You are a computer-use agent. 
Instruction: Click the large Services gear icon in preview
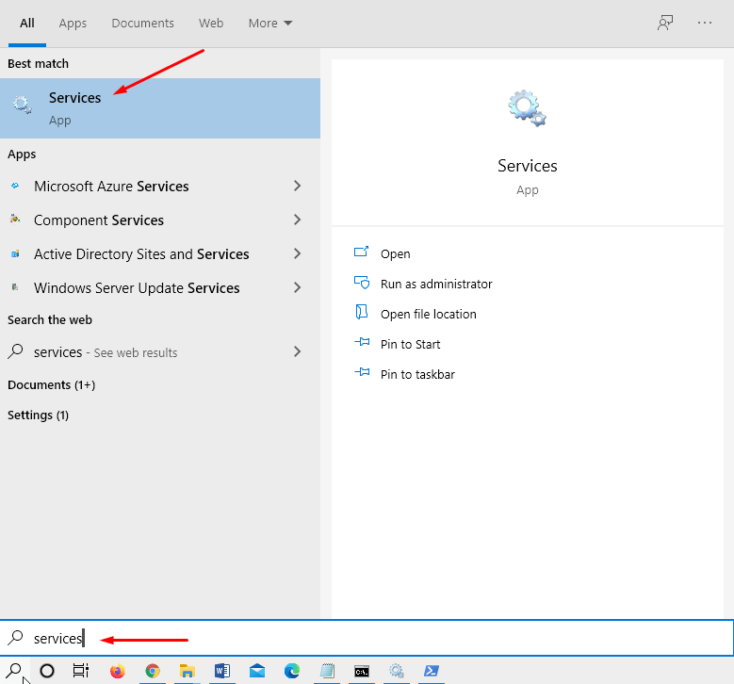(527, 108)
